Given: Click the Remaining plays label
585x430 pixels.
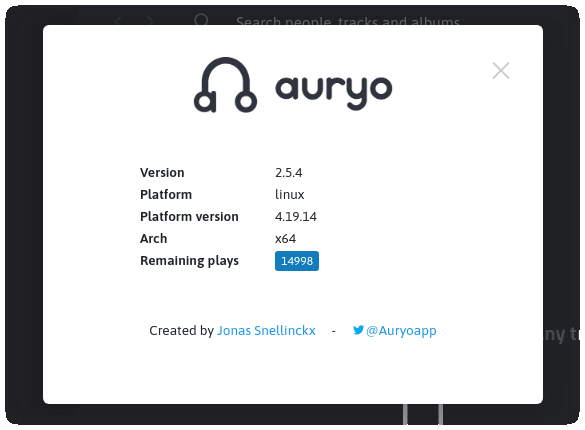Looking at the screenshot, I should pos(189,261).
